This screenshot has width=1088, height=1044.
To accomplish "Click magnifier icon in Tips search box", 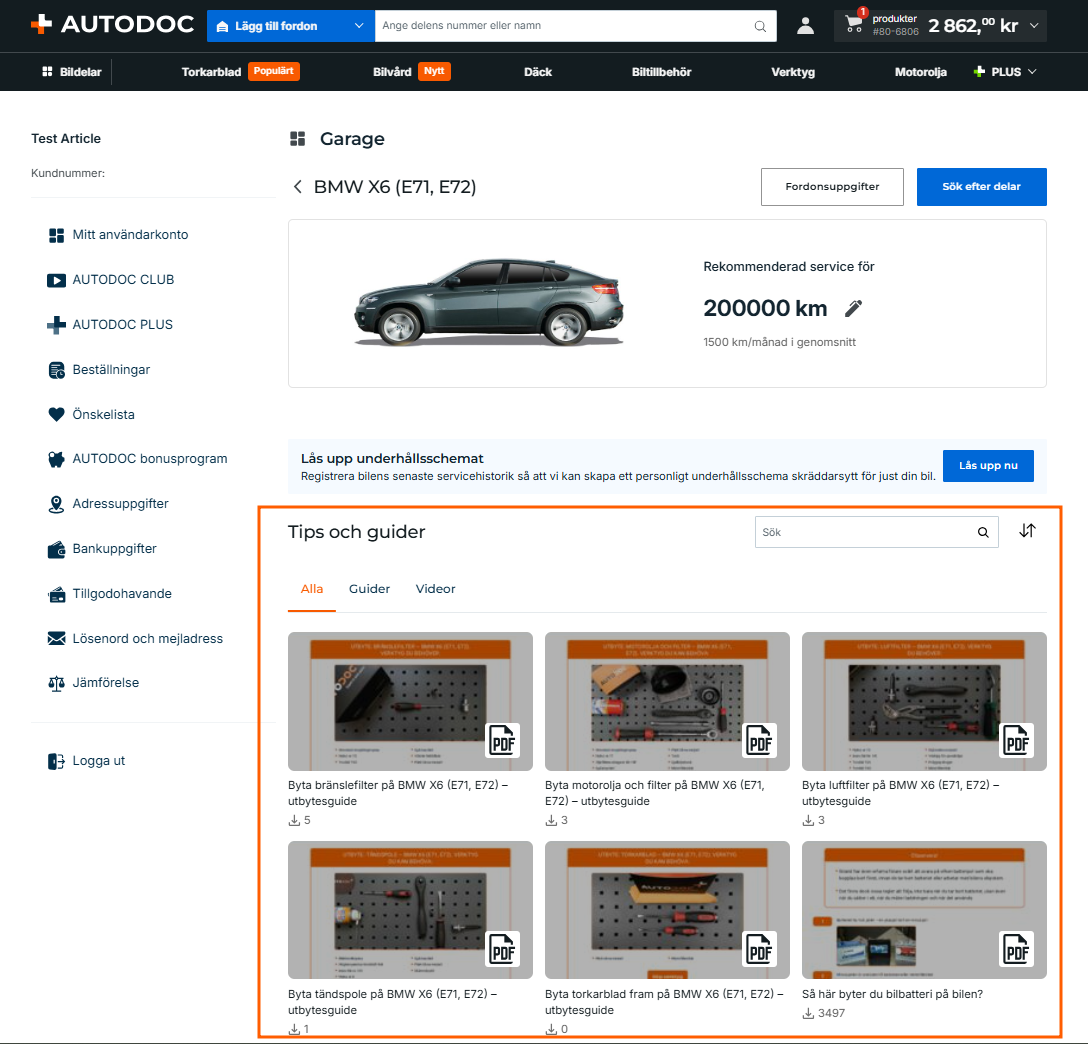I will (x=983, y=532).
